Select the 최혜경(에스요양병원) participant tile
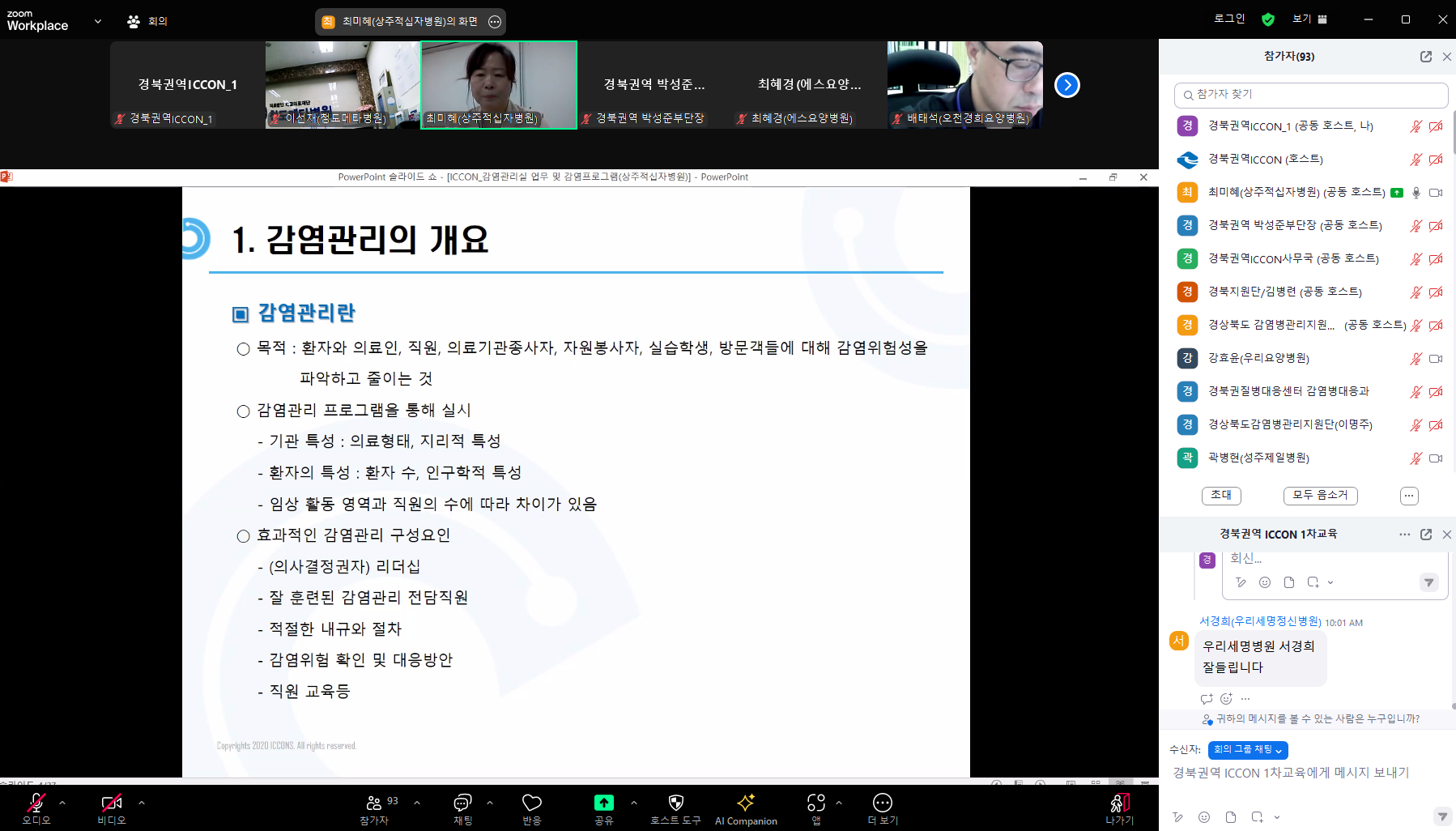This screenshot has width=1456, height=831. [x=810, y=85]
